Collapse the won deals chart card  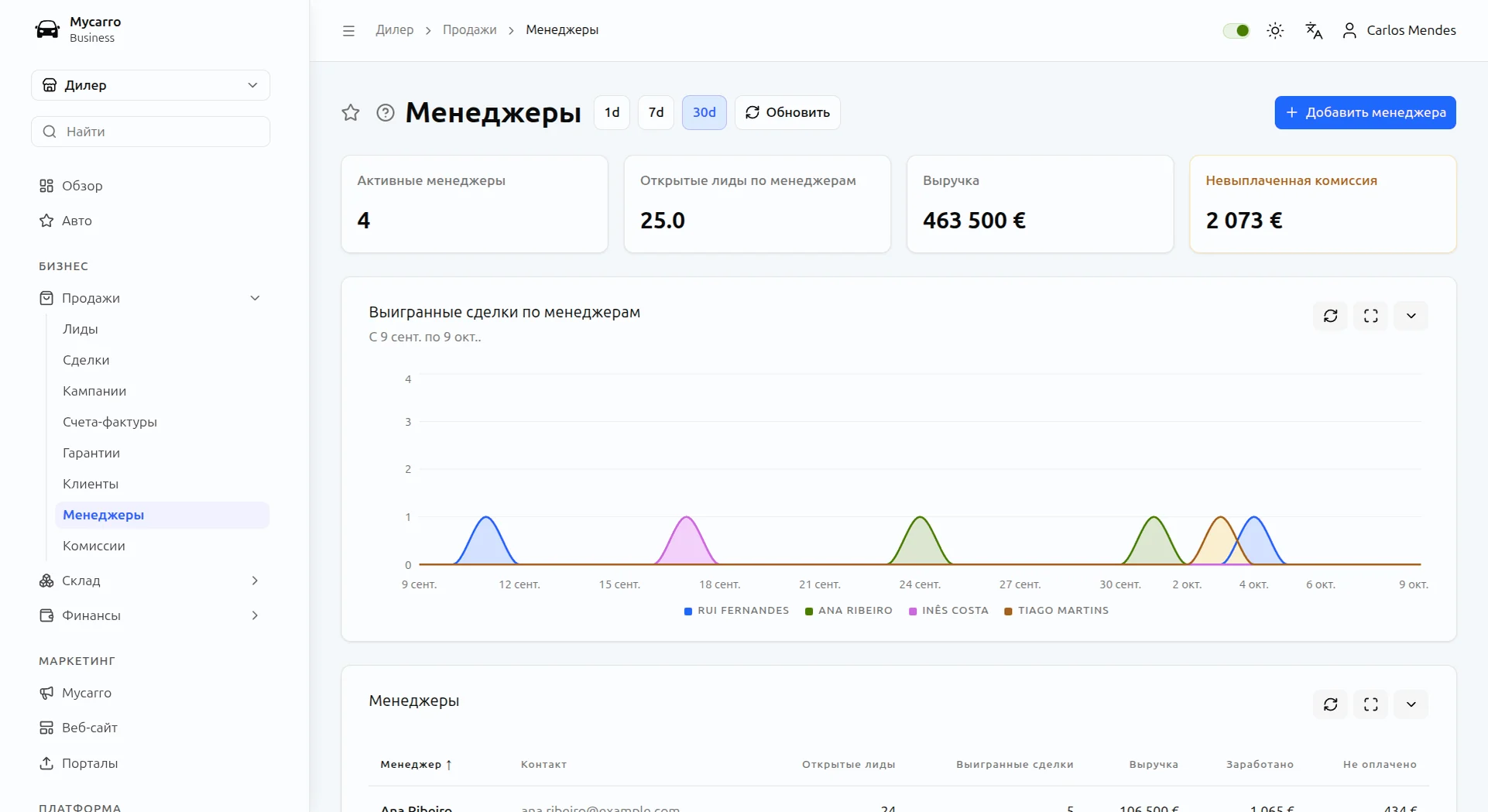point(1411,316)
